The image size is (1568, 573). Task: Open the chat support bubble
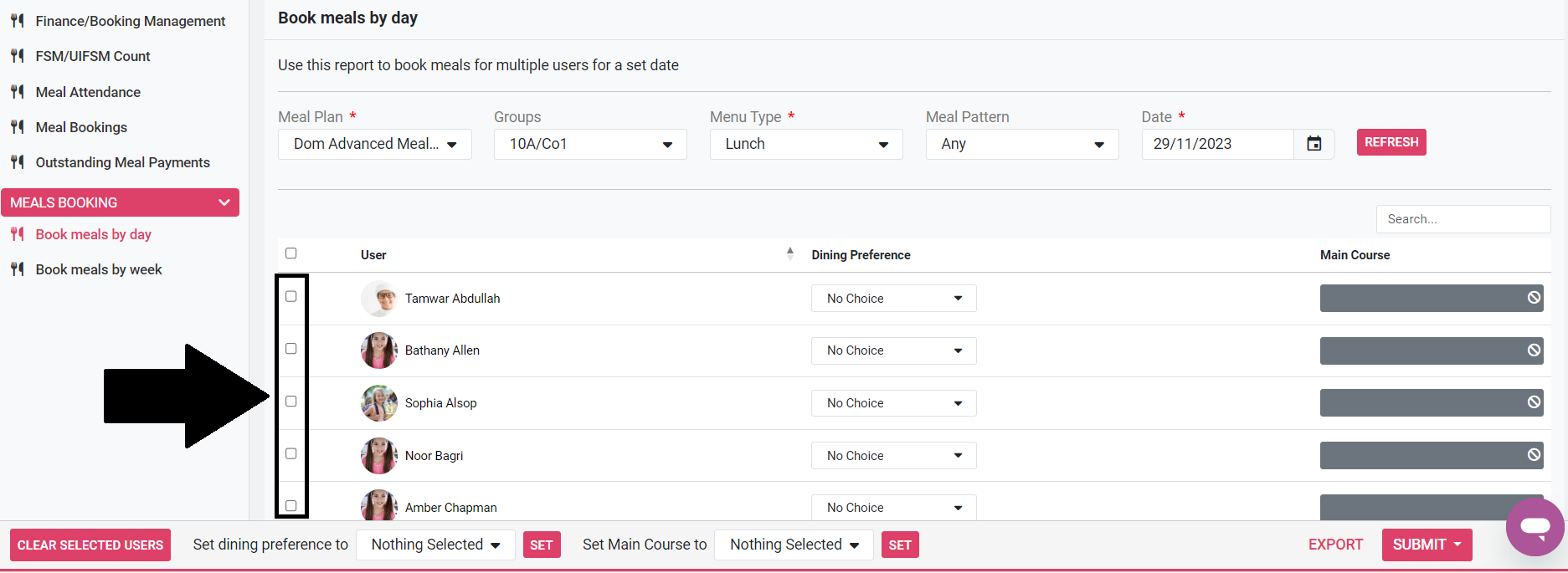1535,527
